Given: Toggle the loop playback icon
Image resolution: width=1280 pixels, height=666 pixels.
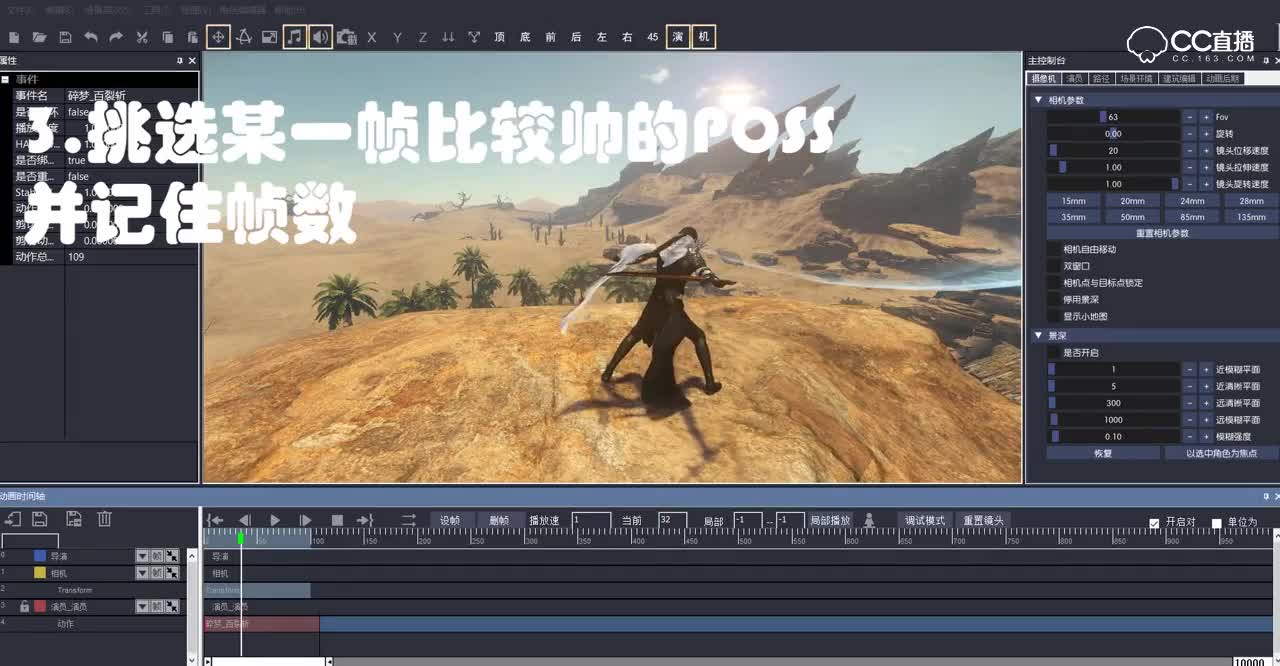Looking at the screenshot, I should (409, 520).
